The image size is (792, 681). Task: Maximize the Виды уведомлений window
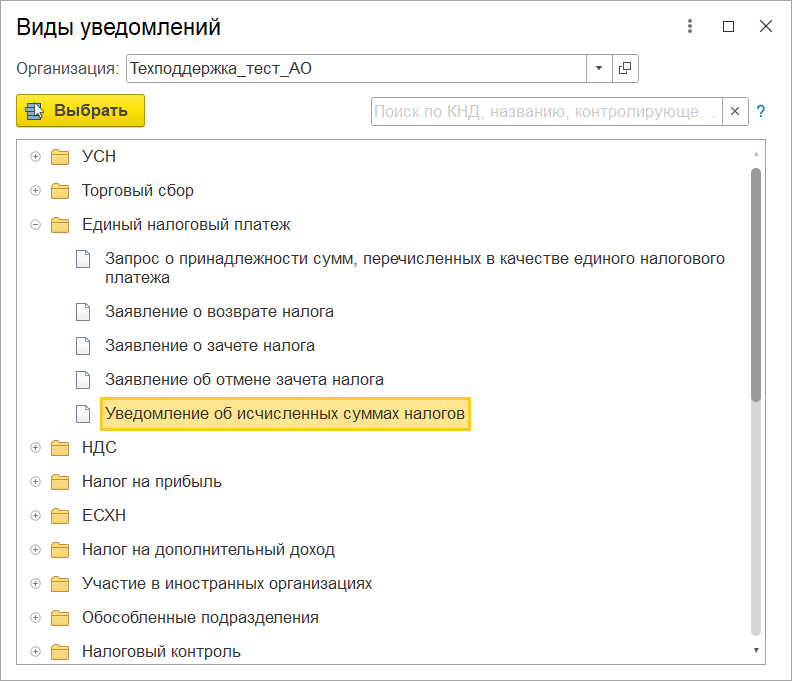point(728,26)
